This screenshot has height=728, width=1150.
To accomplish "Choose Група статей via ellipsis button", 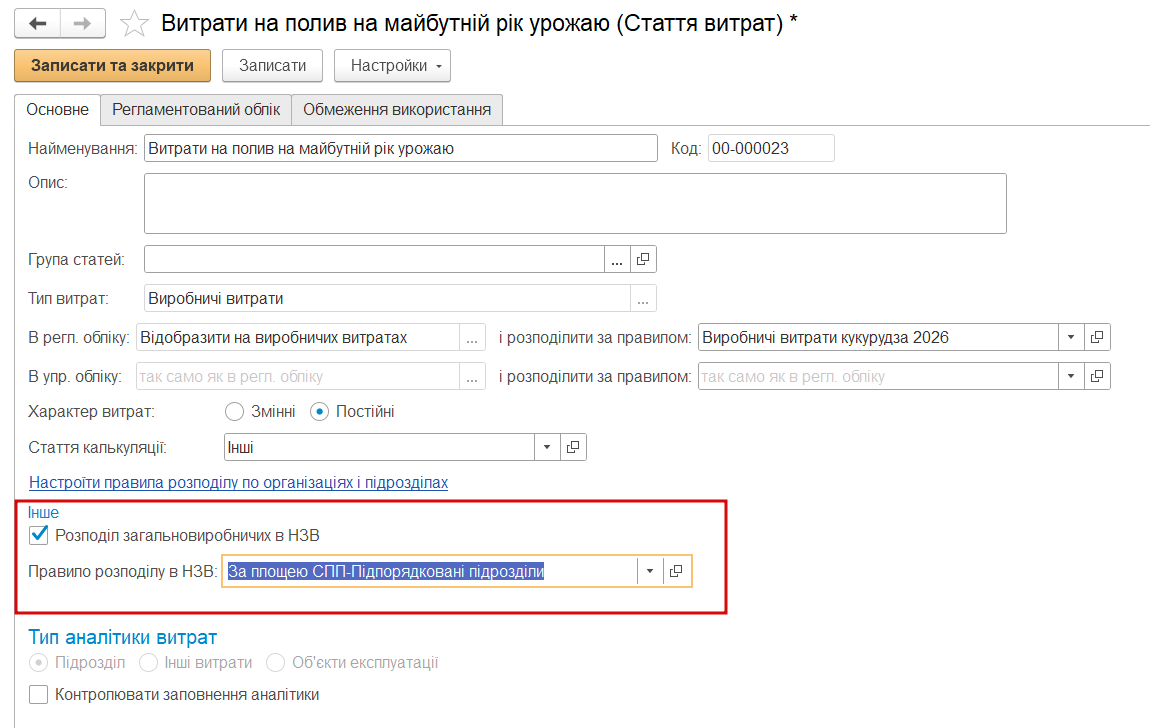I will click(617, 259).
